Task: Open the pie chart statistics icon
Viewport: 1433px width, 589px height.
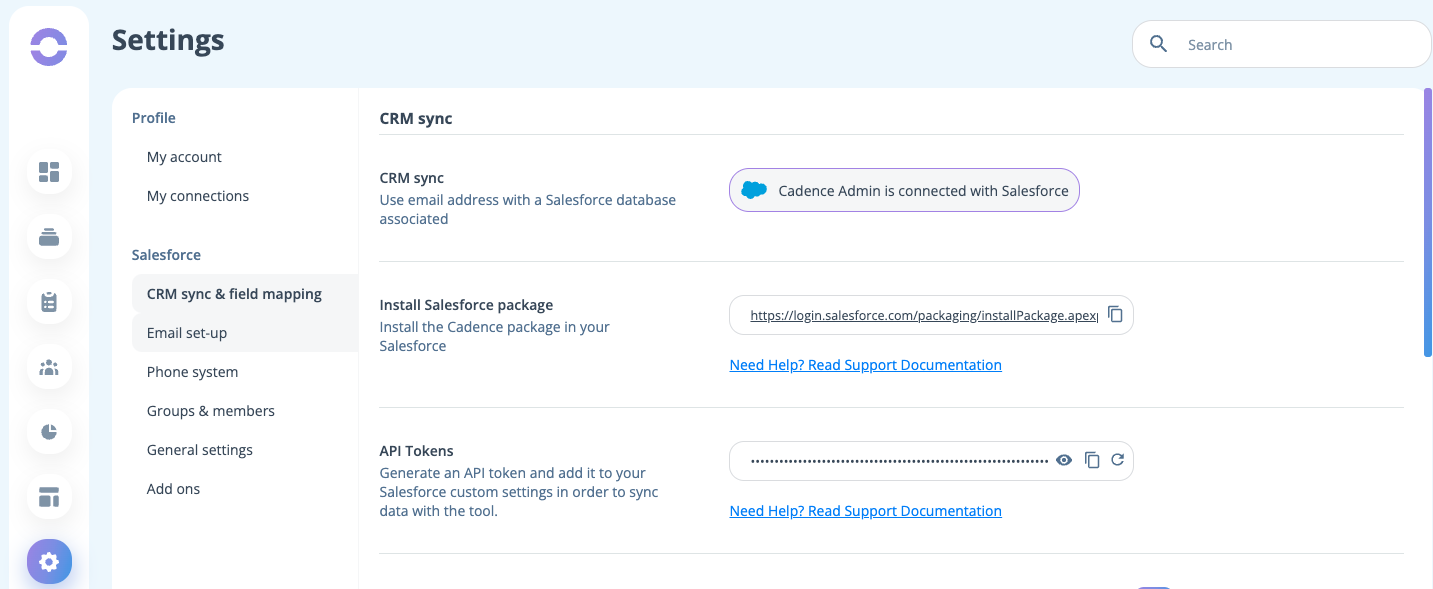Action: pyautogui.click(x=49, y=432)
